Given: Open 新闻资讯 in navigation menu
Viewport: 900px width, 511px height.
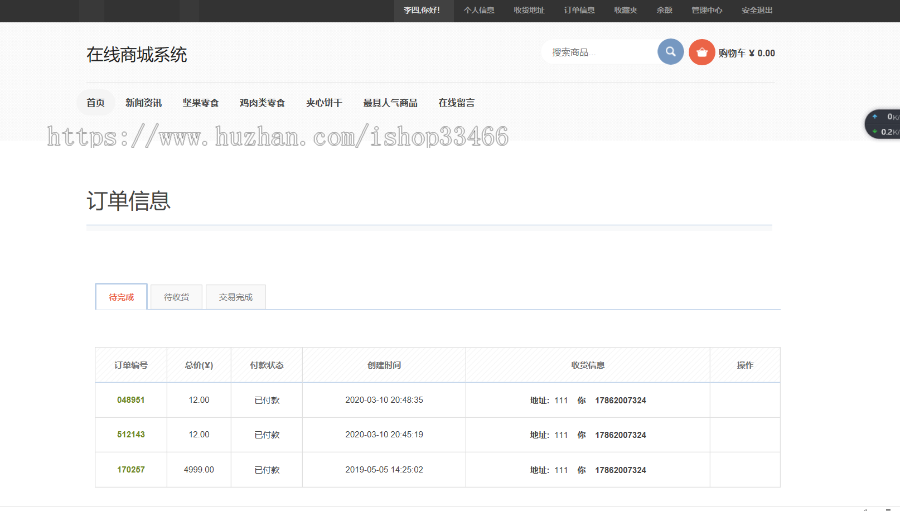Looking at the screenshot, I should click(143, 103).
